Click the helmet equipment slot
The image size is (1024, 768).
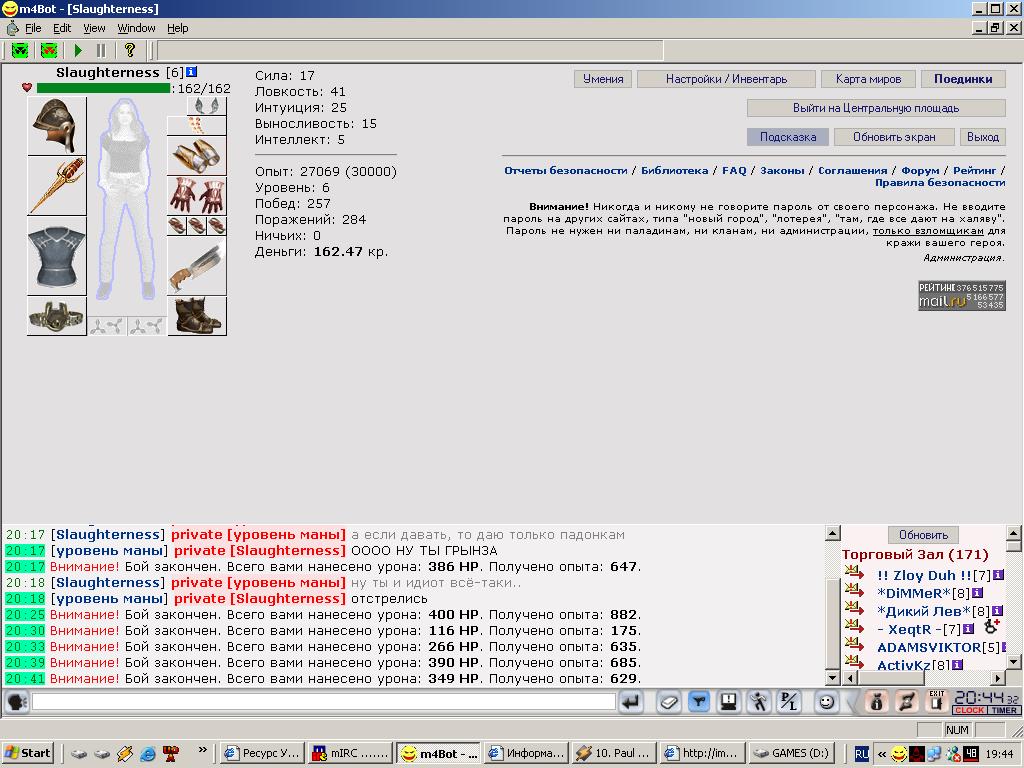57,126
